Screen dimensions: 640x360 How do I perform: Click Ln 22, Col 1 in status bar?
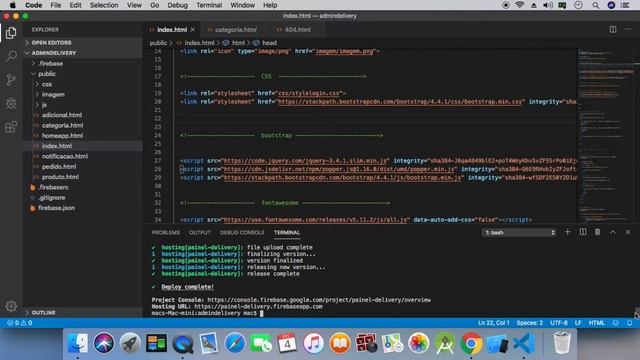point(493,323)
